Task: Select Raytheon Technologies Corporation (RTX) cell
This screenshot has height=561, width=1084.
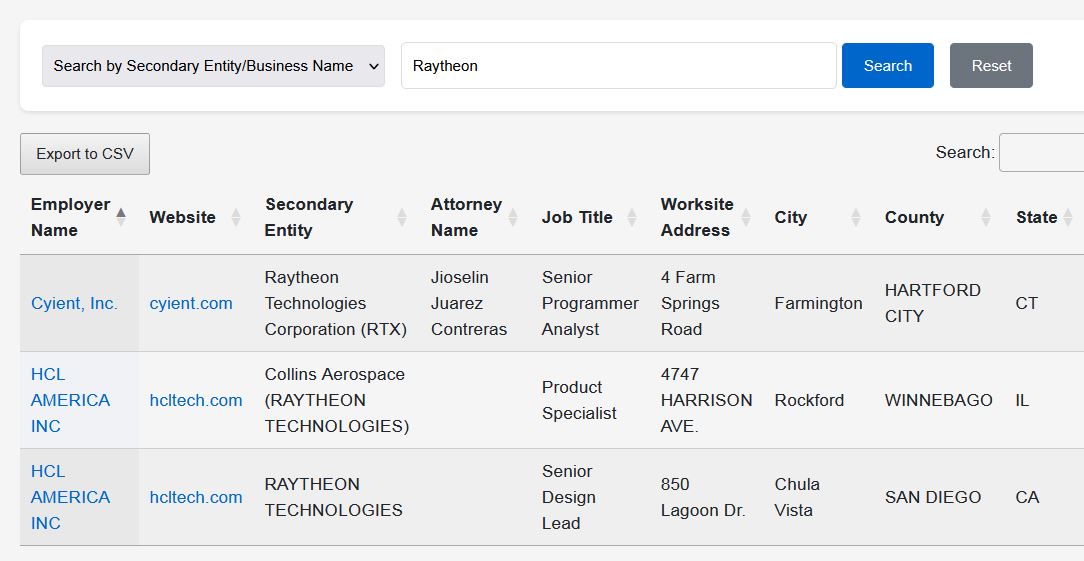Action: coord(336,303)
